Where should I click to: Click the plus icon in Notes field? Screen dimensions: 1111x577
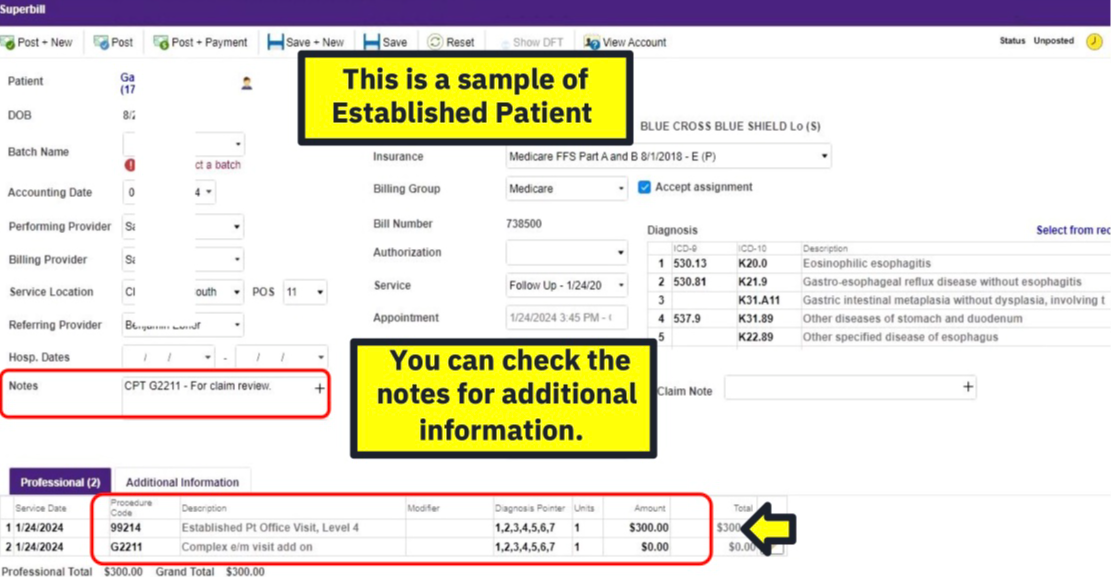[320, 388]
